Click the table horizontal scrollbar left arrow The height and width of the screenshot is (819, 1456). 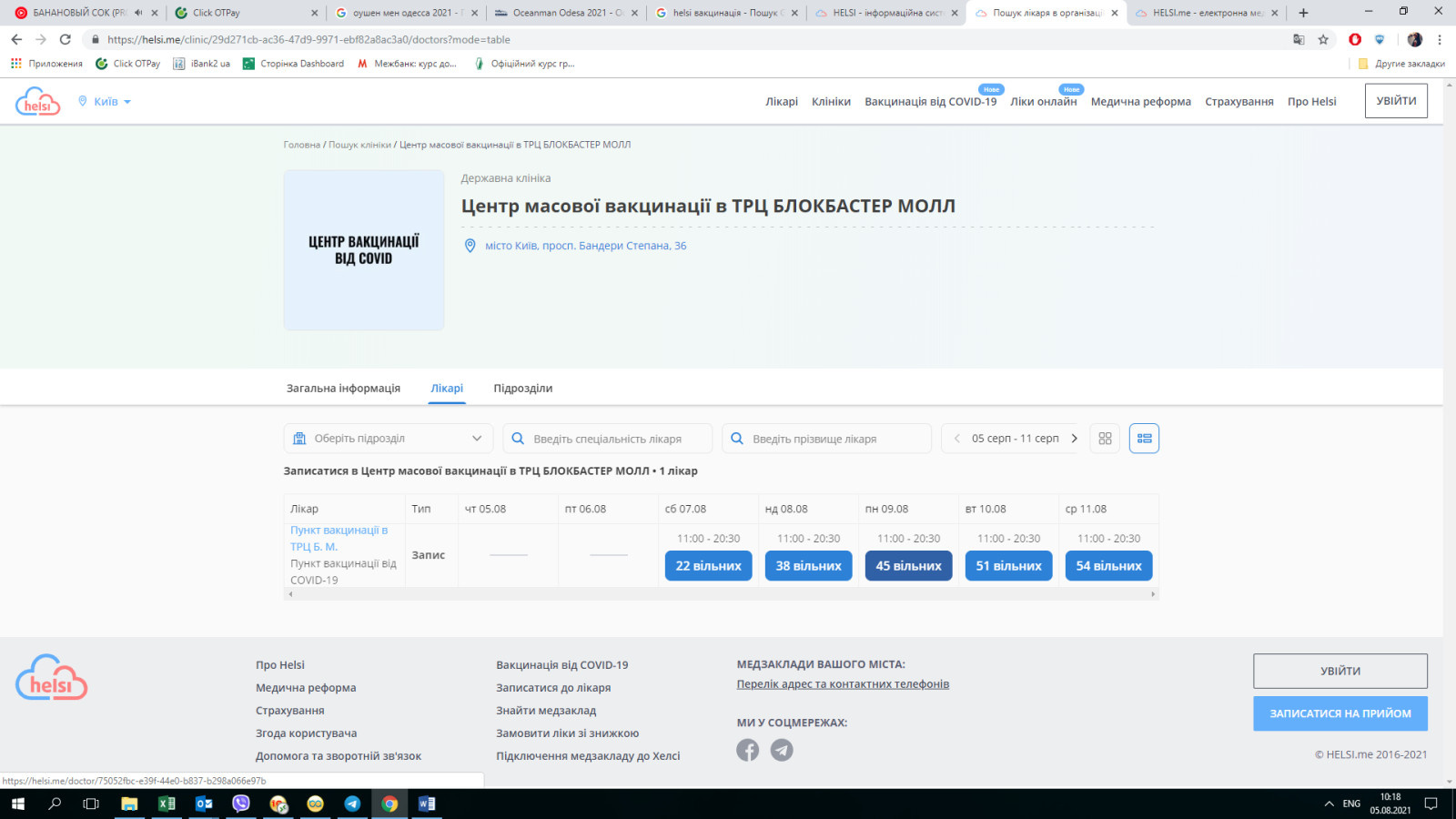(x=290, y=594)
